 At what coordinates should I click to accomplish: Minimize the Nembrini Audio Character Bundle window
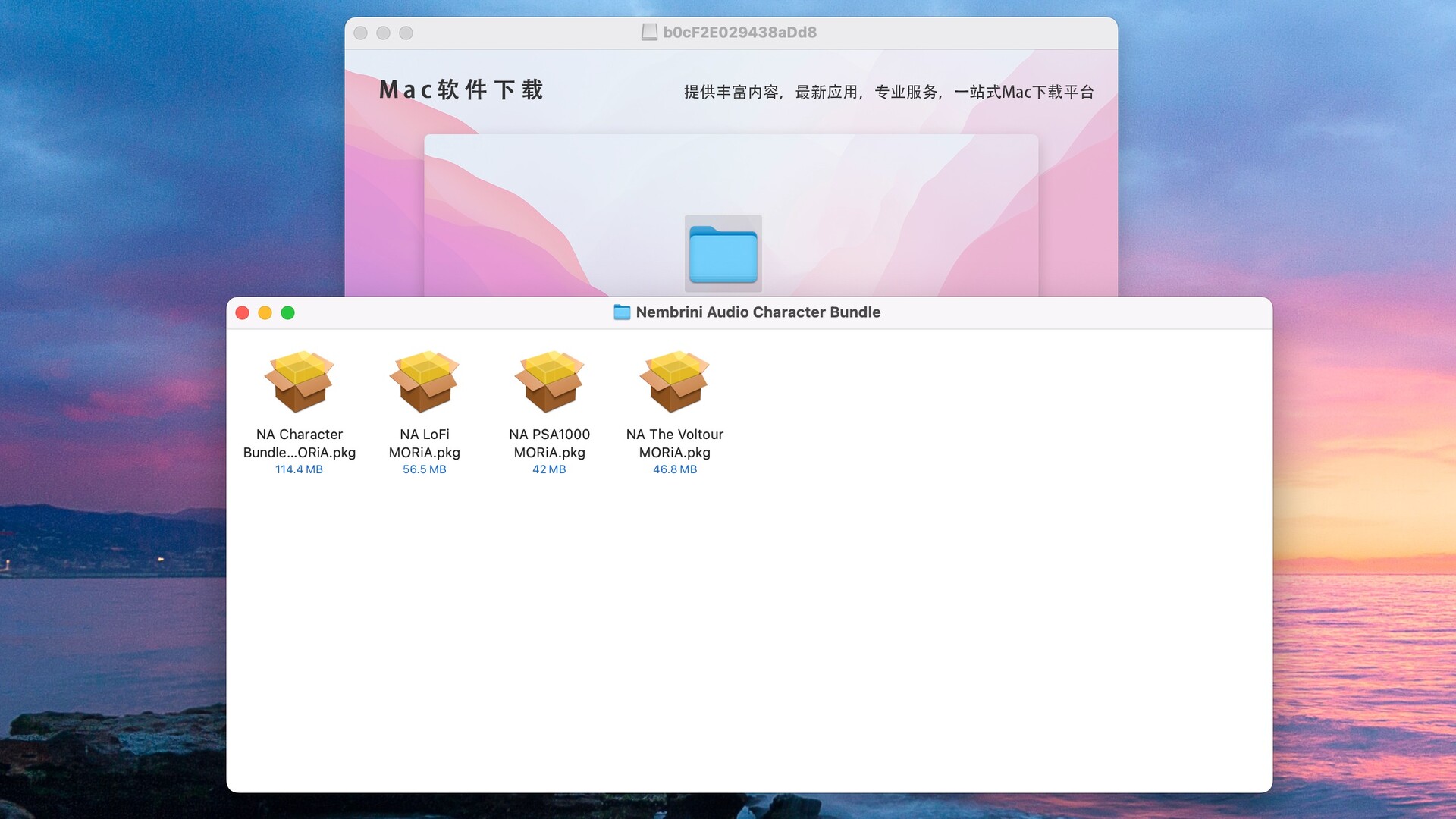point(265,312)
